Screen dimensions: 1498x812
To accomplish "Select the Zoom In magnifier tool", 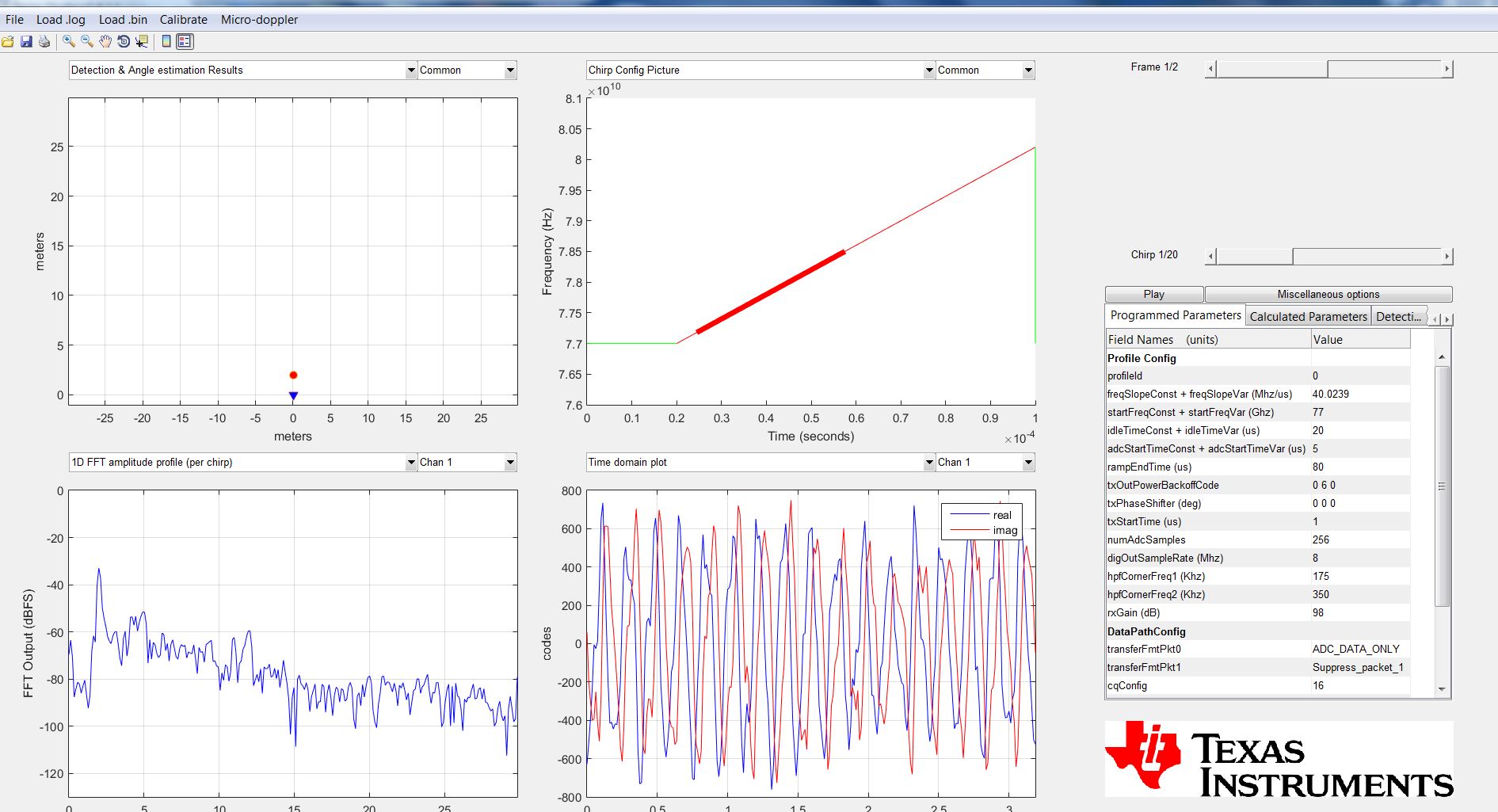I will [69, 41].
